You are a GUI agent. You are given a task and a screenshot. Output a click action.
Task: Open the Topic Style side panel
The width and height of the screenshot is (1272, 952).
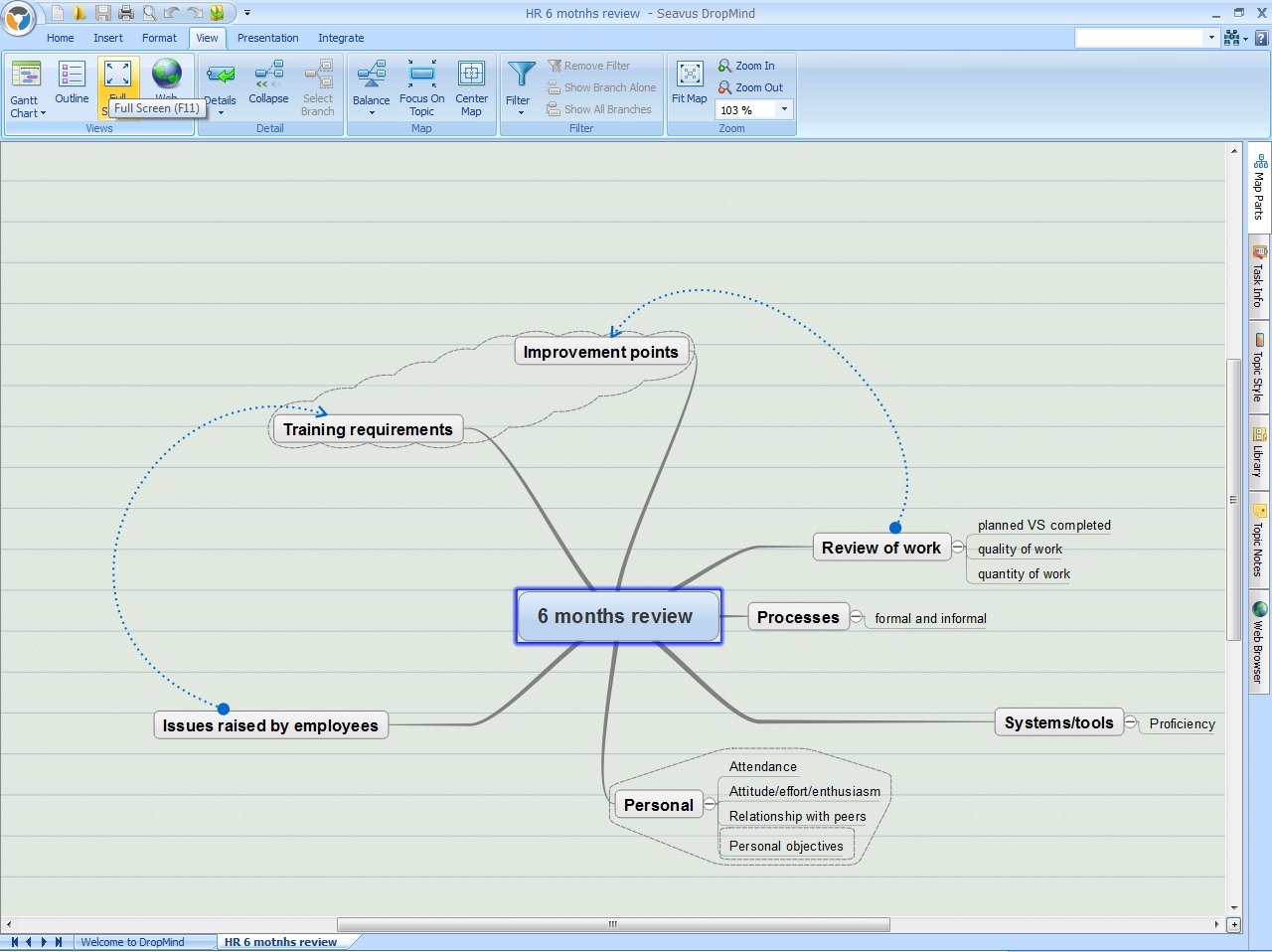pos(1259,368)
